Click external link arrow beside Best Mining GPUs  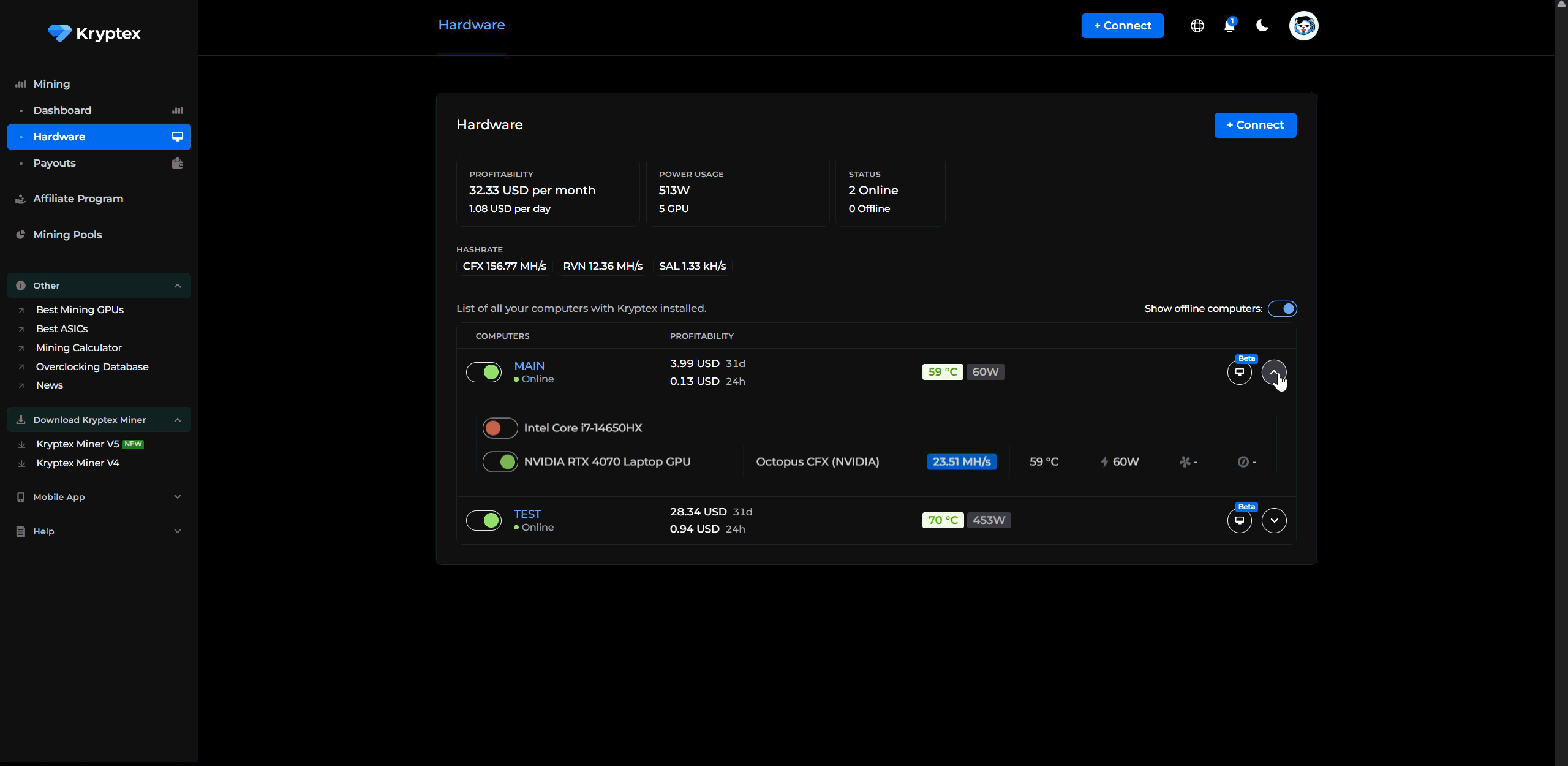point(21,310)
